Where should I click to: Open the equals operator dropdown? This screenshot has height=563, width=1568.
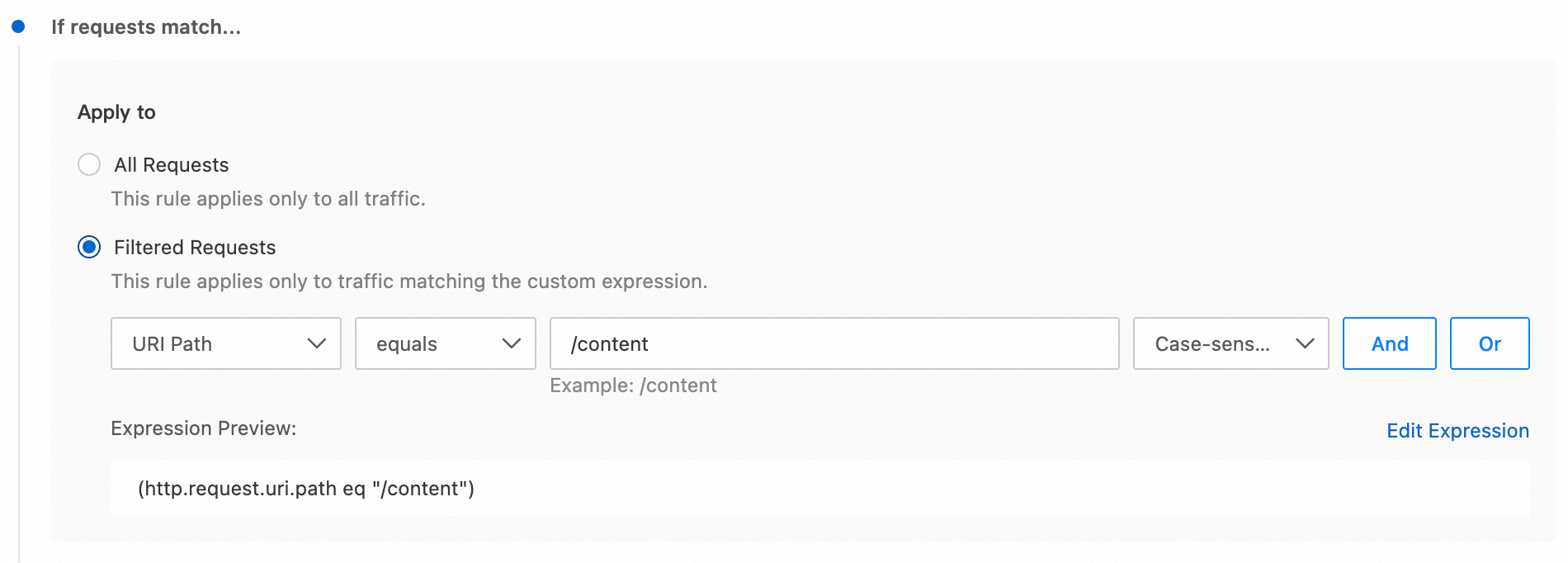(445, 343)
